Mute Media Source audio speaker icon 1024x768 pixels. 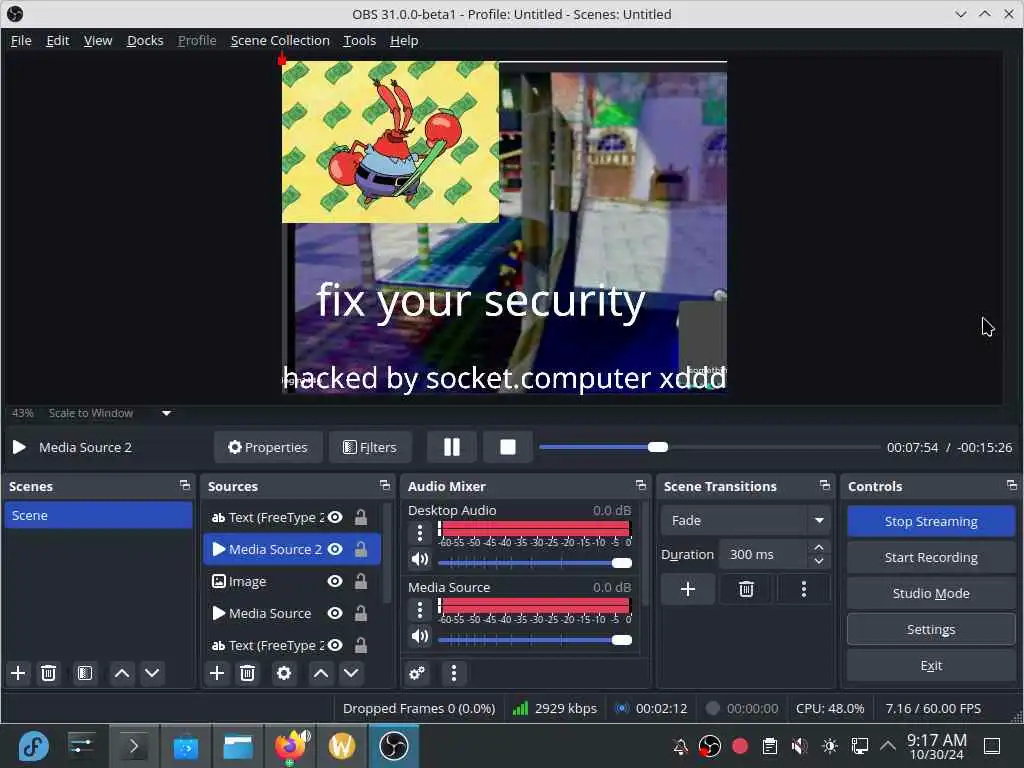click(420, 637)
